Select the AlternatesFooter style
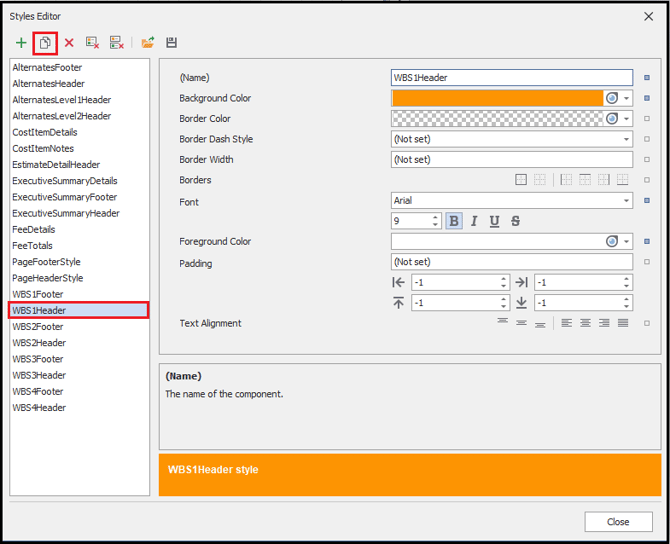Image resolution: width=670 pixels, height=544 pixels. [79, 68]
